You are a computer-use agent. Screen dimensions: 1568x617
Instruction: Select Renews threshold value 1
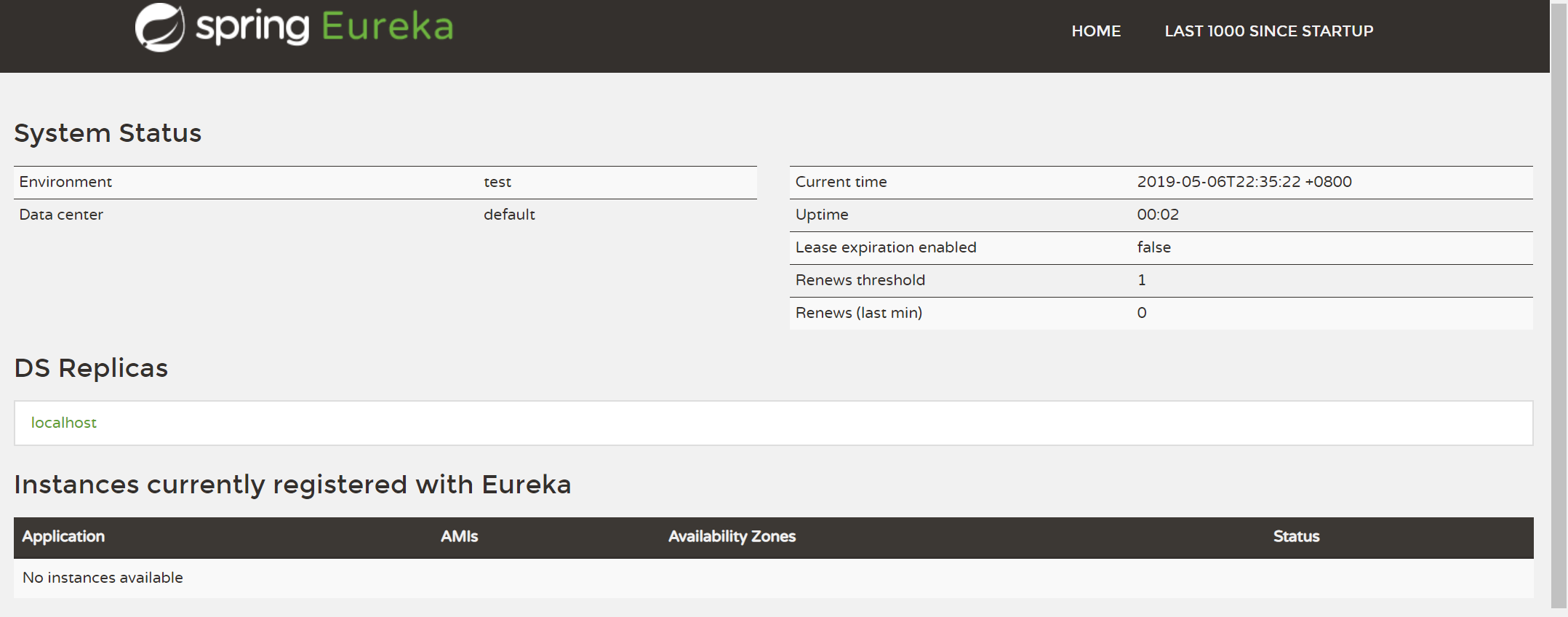coord(1142,280)
